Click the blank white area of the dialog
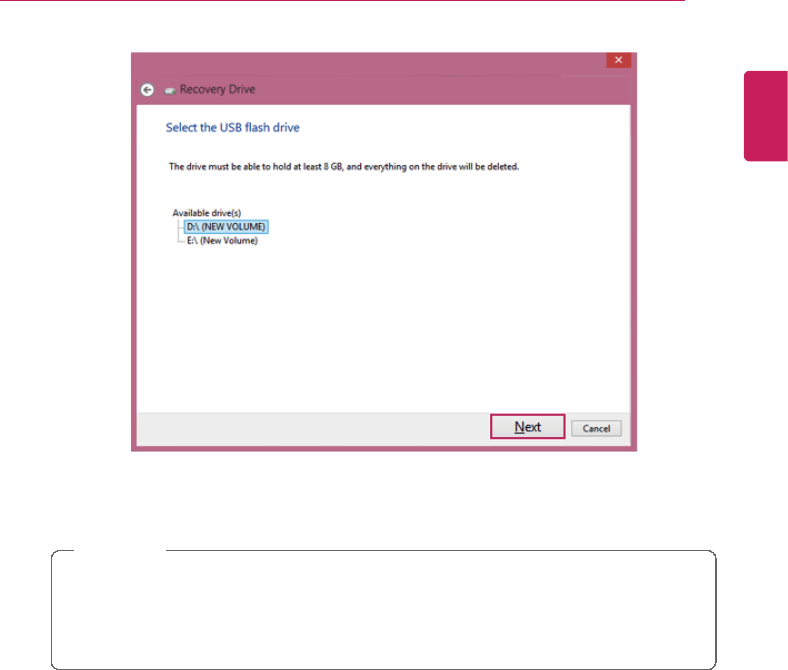This screenshot has width=788, height=670. 383,327
